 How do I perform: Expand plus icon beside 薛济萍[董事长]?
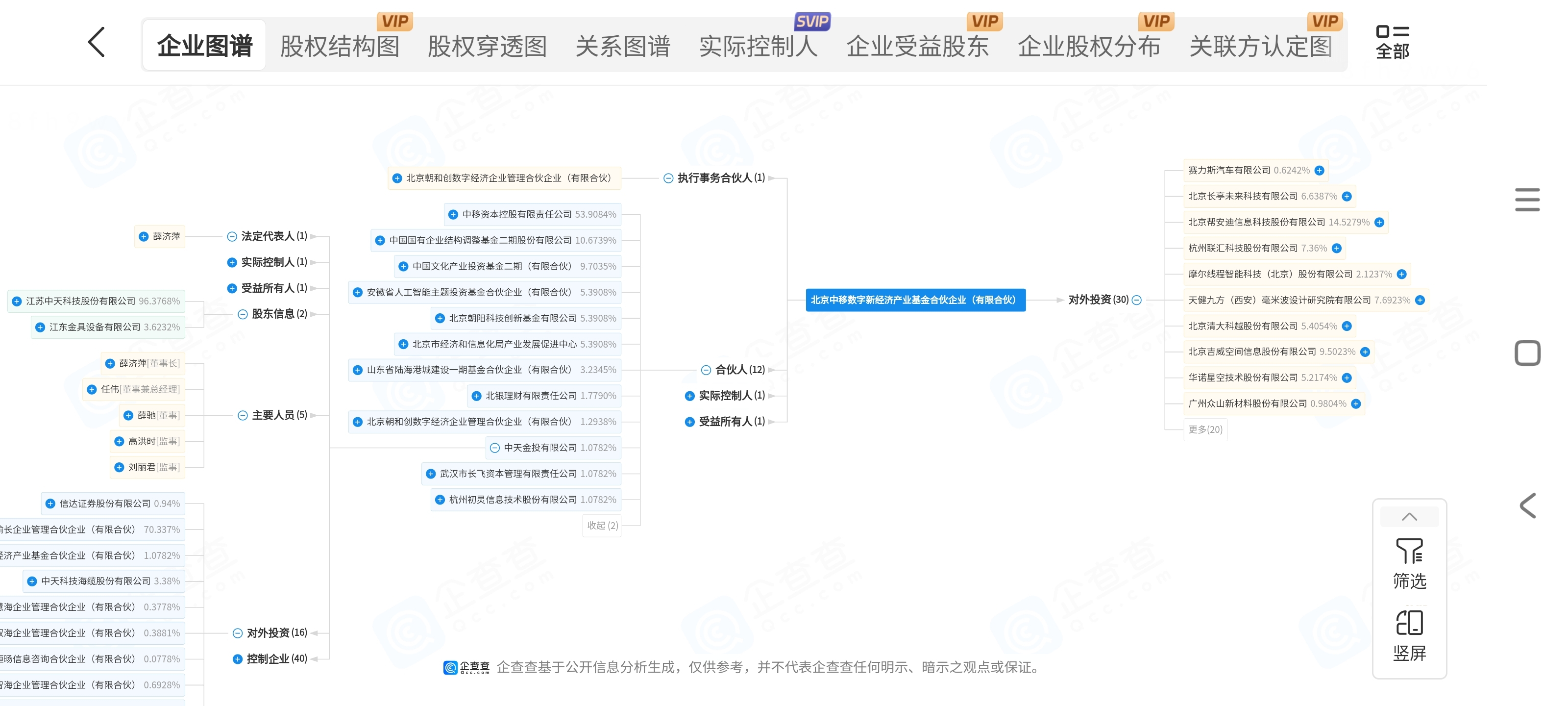click(x=110, y=364)
